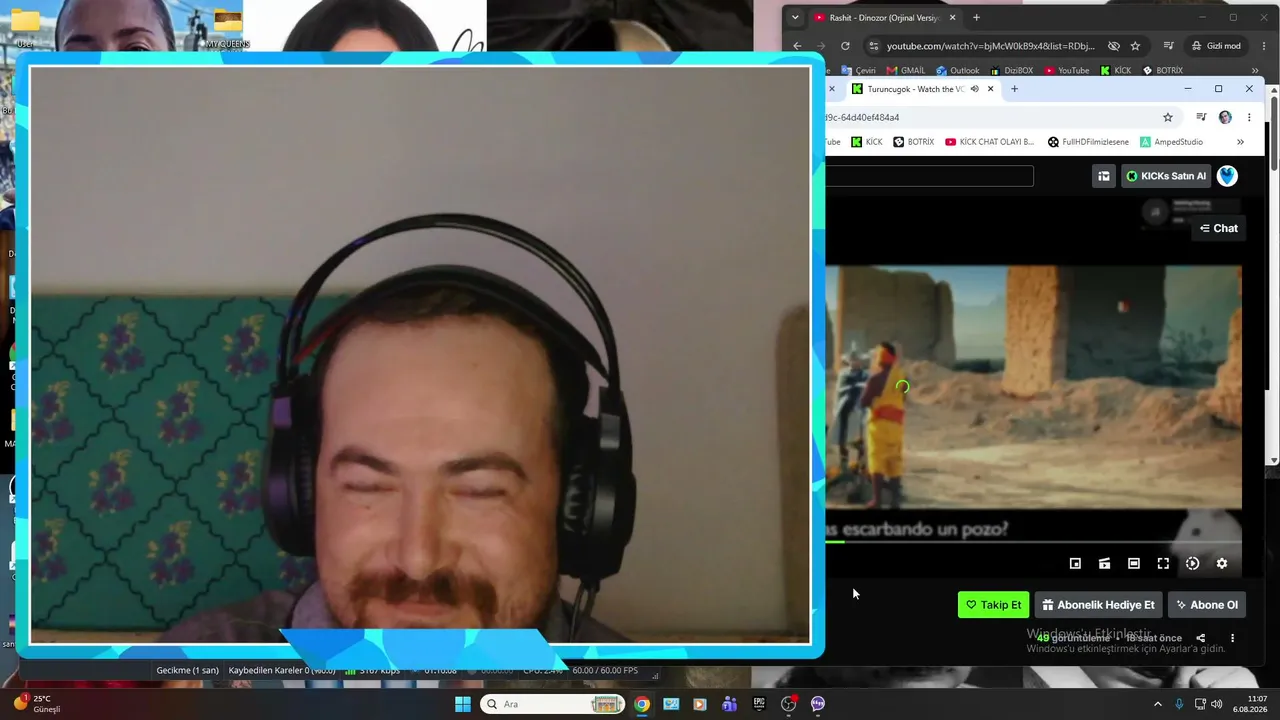
Task: Follow the channel with Takip Et
Action: [993, 605]
